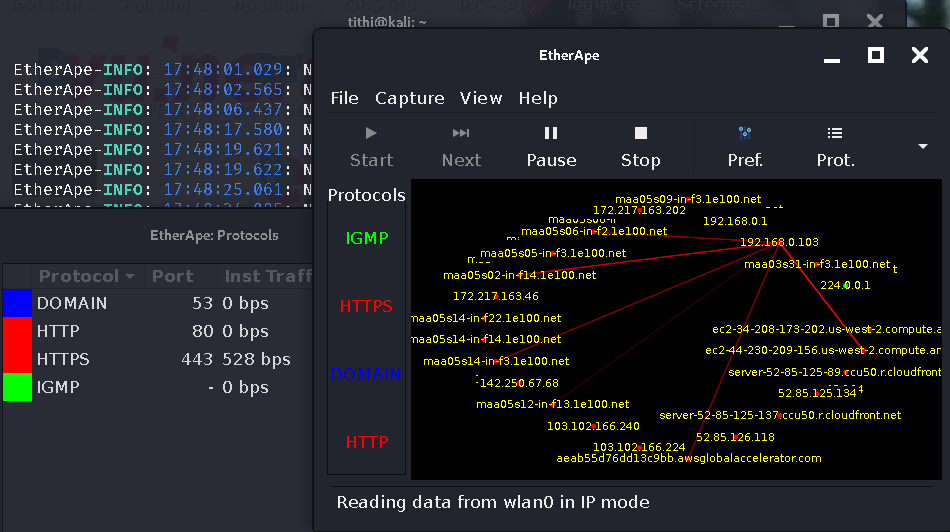Click the Port column header
This screenshot has width=950, height=532.
pos(172,276)
